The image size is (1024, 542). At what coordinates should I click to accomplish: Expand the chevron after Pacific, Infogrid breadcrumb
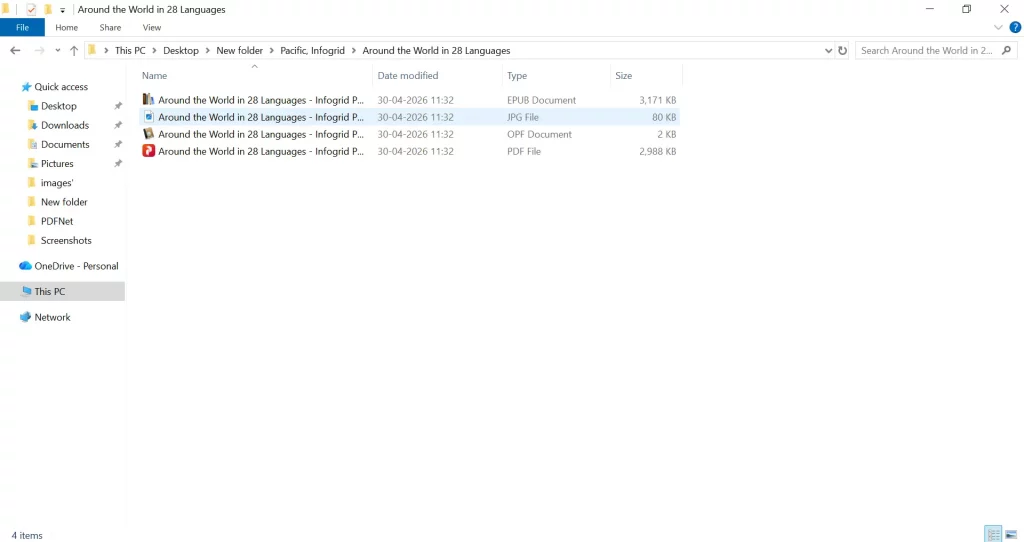coord(353,50)
